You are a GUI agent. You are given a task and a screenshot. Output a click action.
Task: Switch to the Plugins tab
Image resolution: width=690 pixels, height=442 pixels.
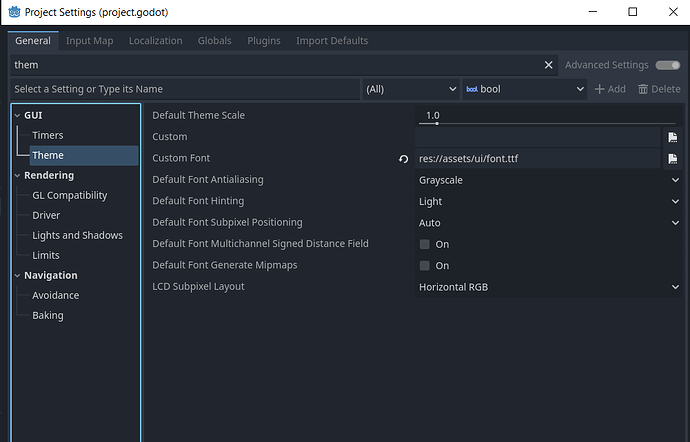coord(264,41)
